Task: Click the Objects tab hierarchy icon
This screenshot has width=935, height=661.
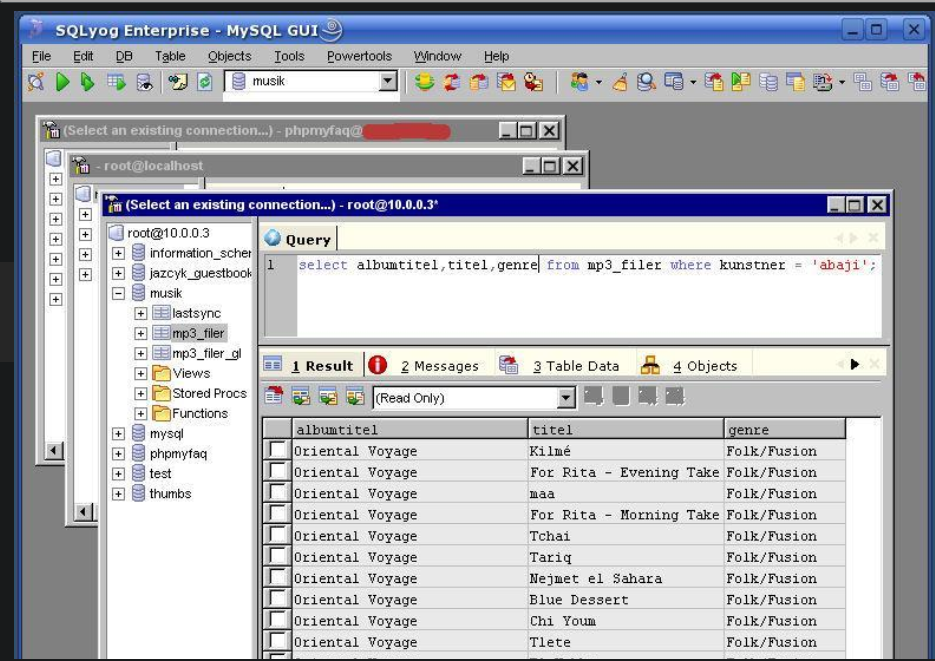Action: (649, 364)
